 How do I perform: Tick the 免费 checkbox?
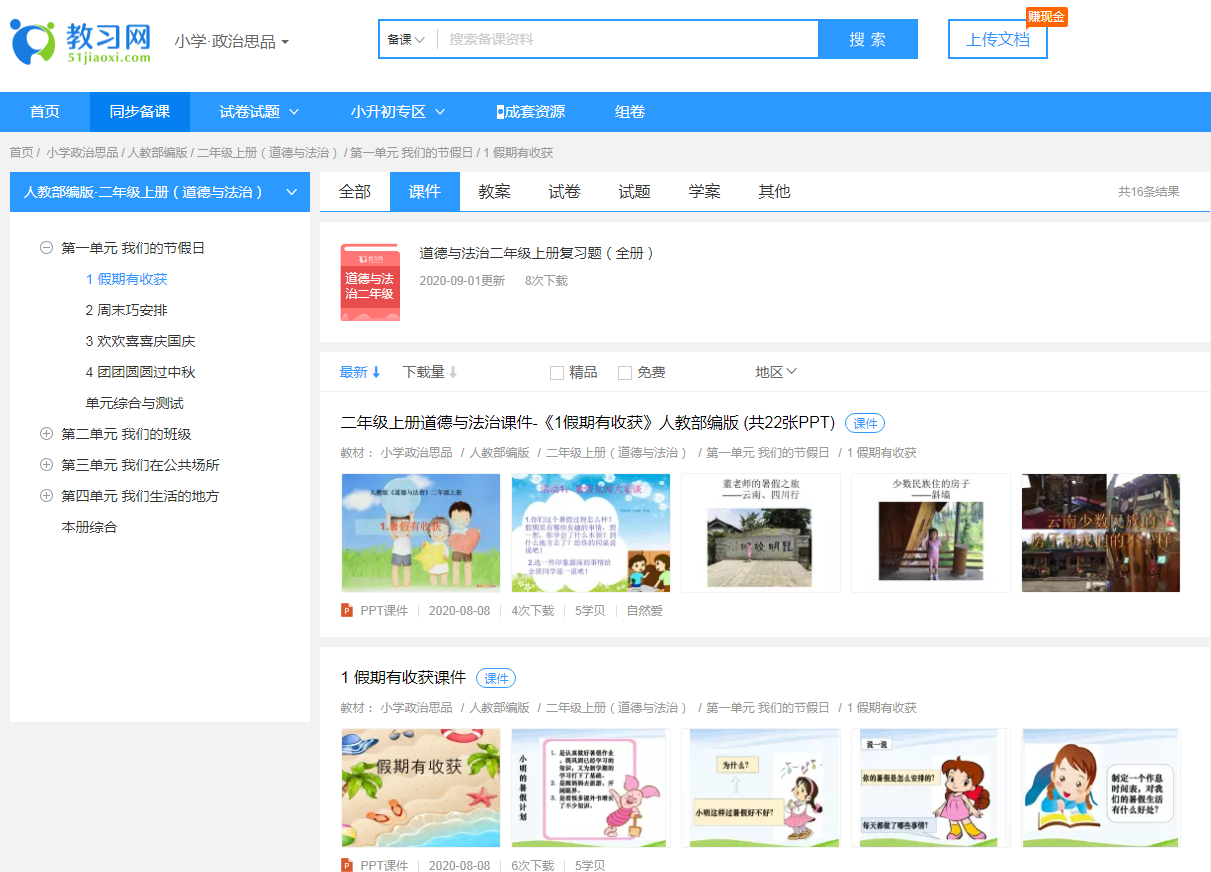625,373
